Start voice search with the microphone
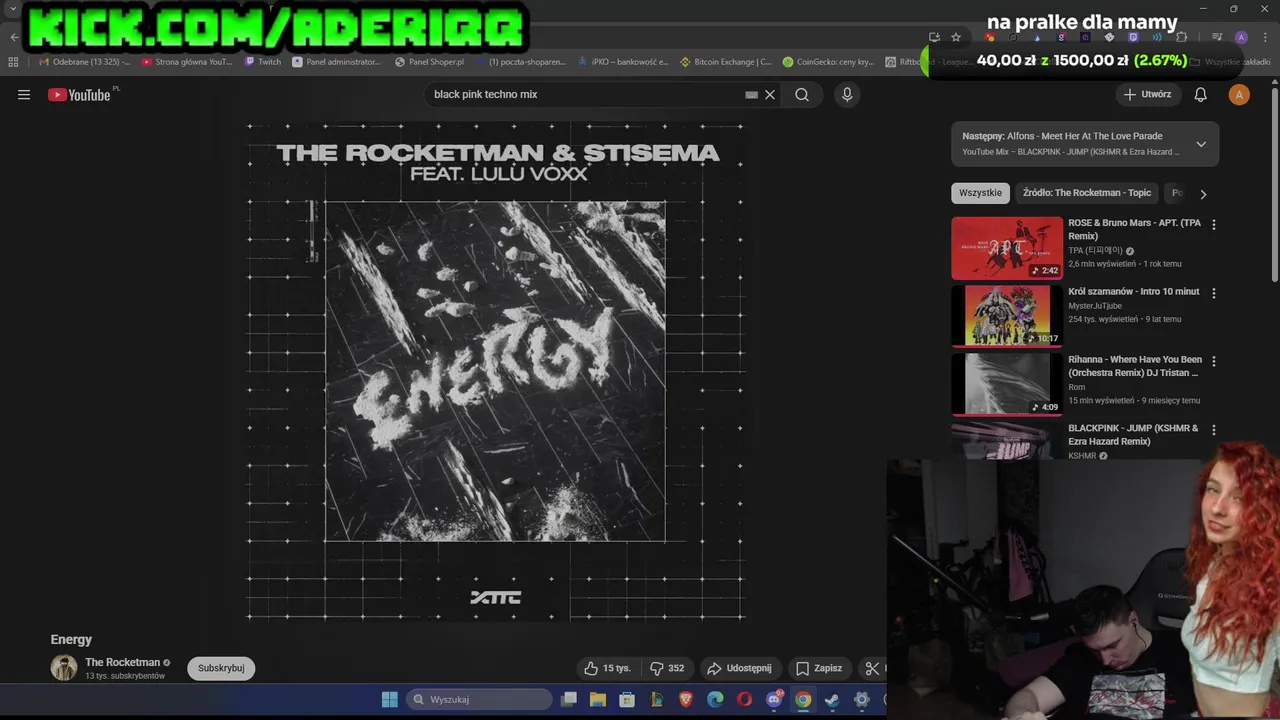1280x720 pixels. coord(847,95)
